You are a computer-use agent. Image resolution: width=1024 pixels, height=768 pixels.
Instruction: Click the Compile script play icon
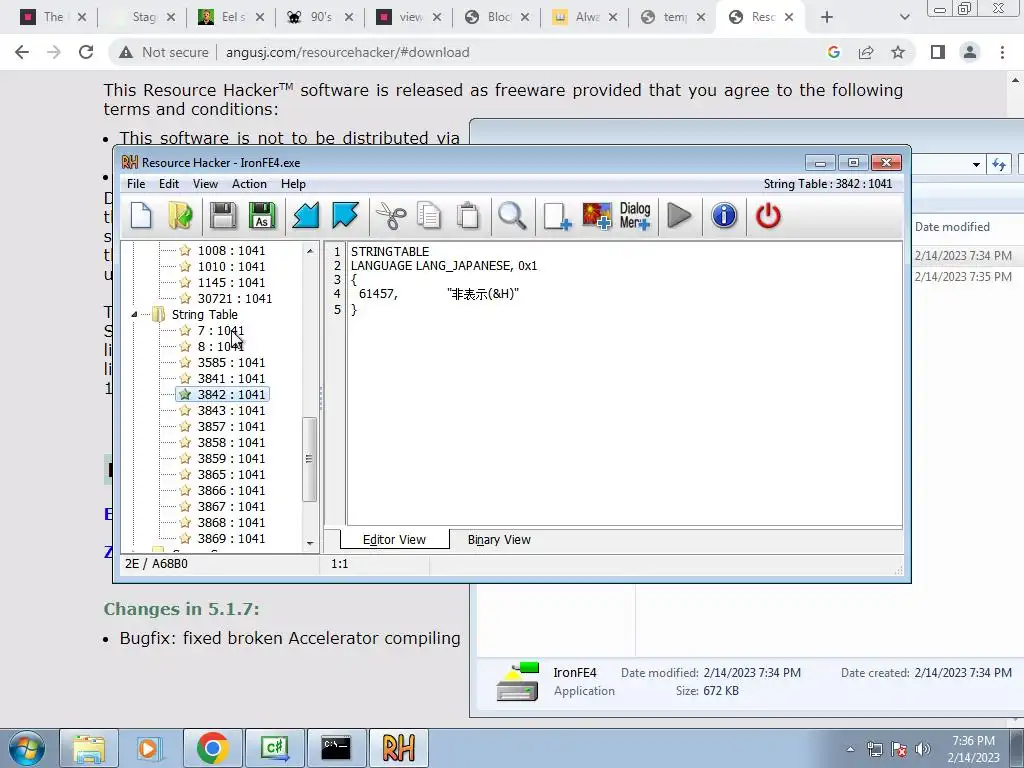pyautogui.click(x=679, y=216)
